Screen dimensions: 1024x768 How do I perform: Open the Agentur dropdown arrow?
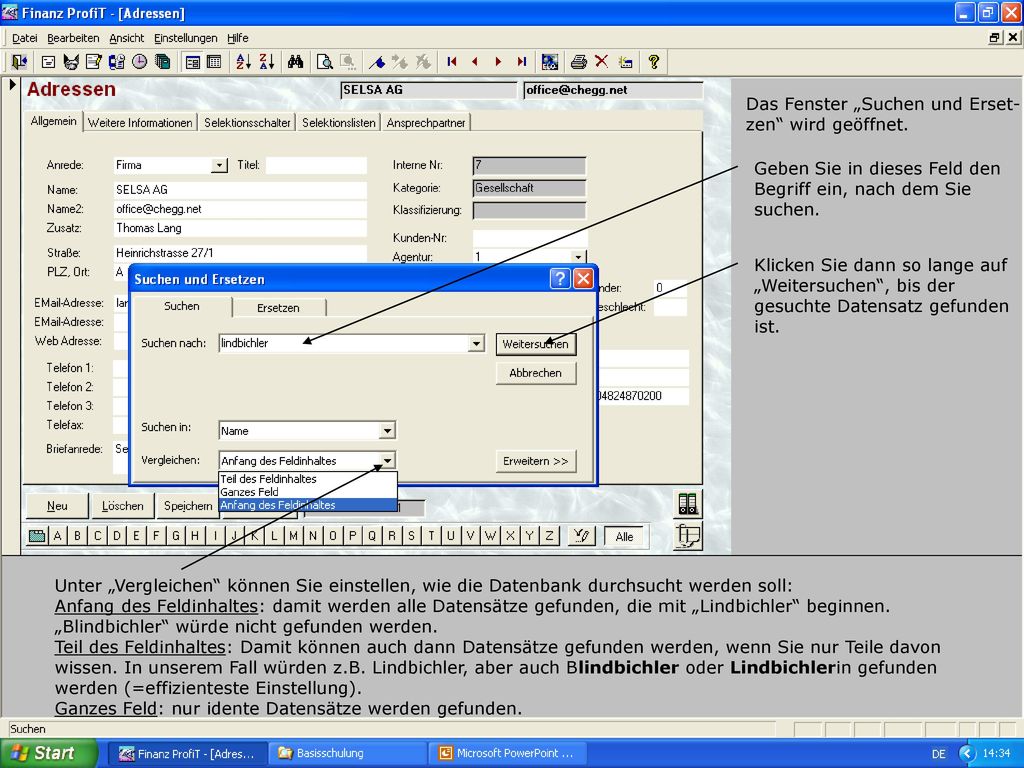click(578, 257)
